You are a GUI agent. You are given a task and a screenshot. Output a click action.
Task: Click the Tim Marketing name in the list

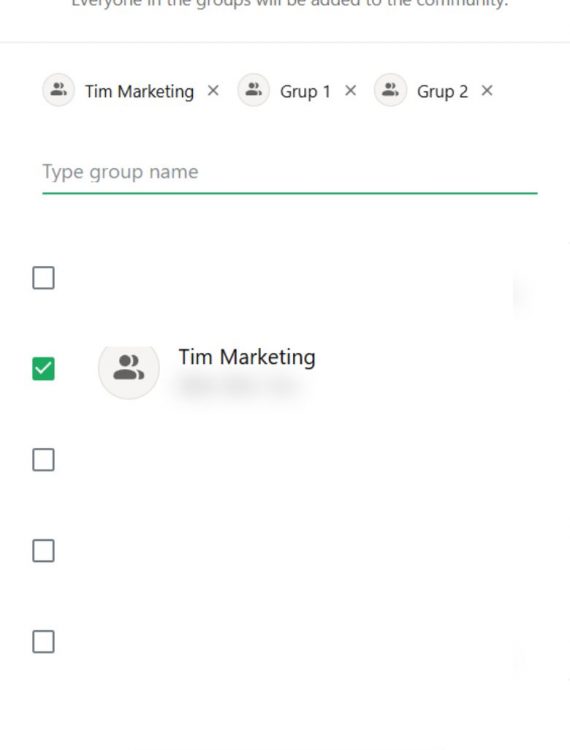click(x=247, y=357)
